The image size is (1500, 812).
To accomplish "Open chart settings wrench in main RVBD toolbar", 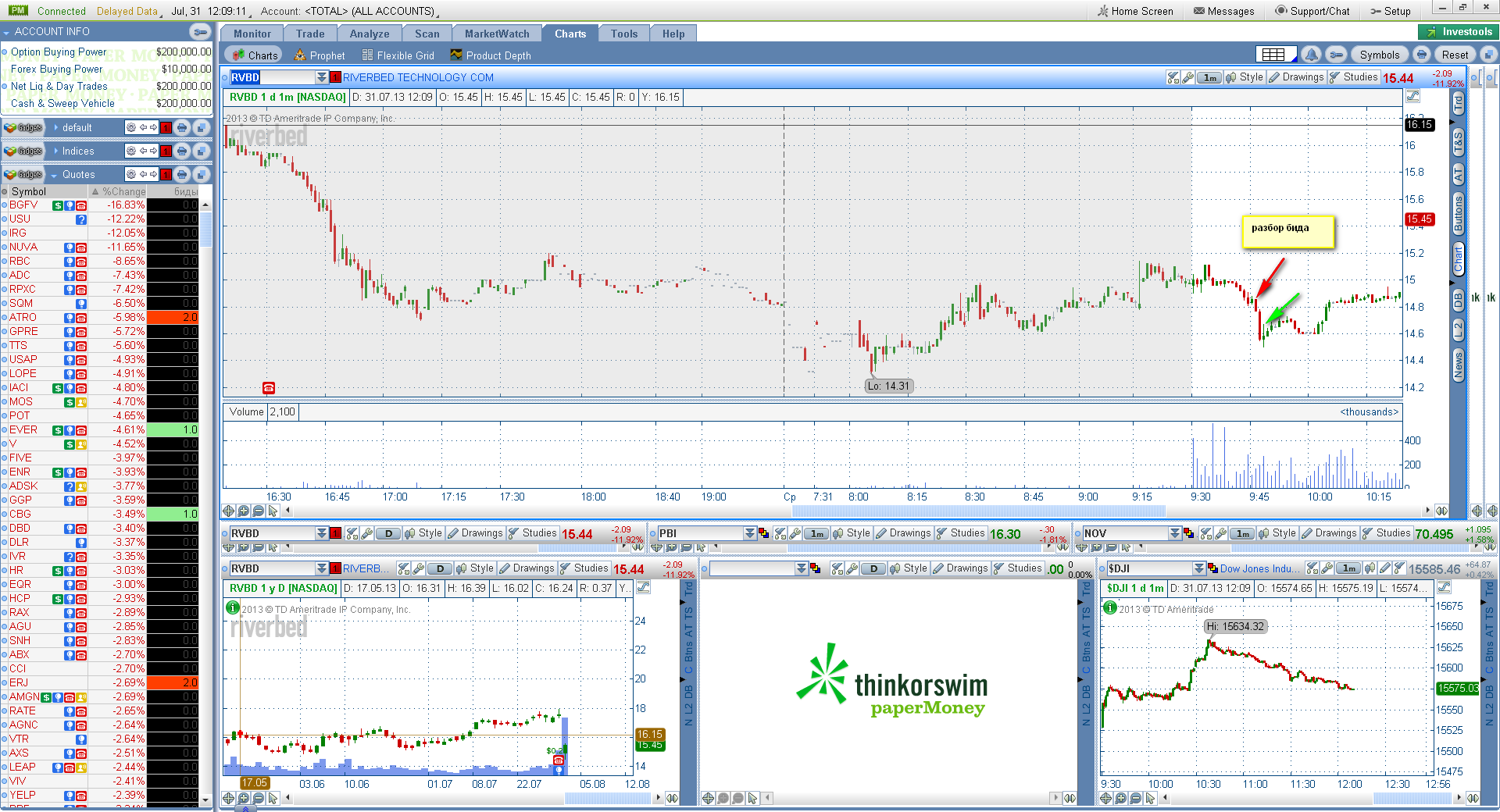I will [1187, 77].
